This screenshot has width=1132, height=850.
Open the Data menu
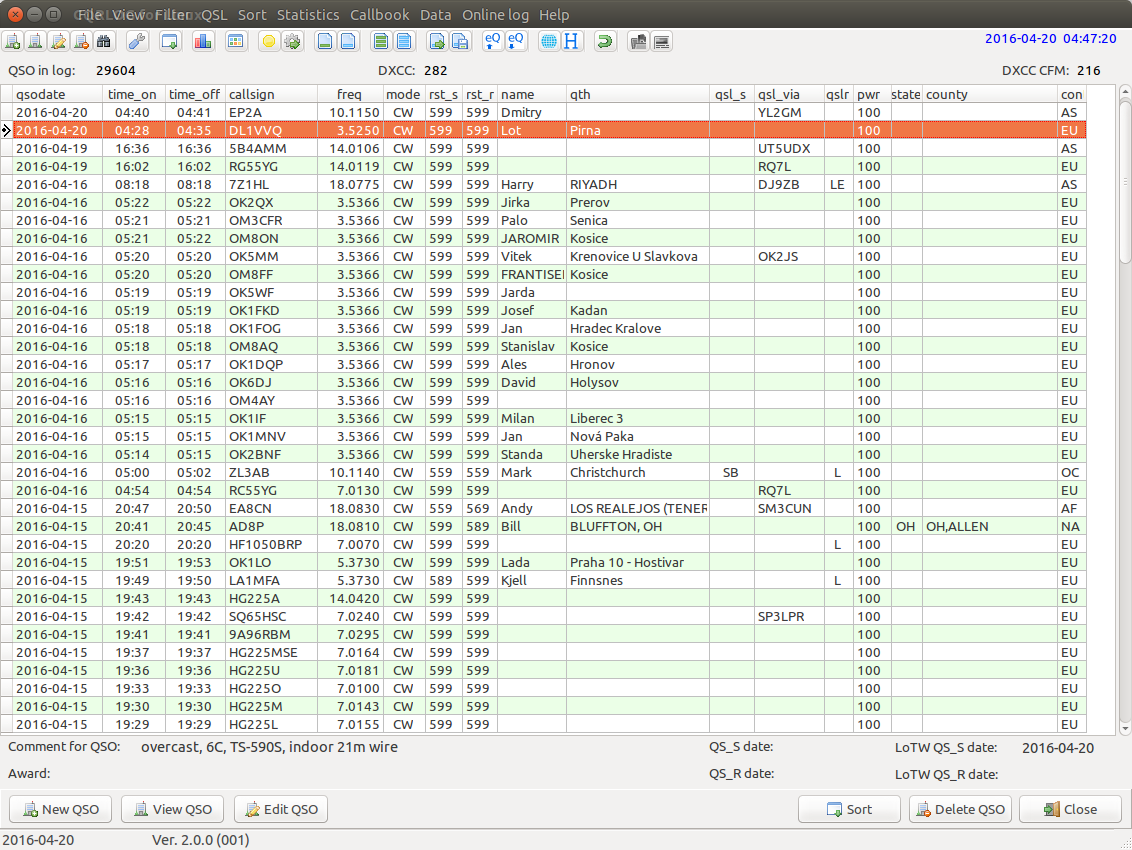tap(435, 14)
